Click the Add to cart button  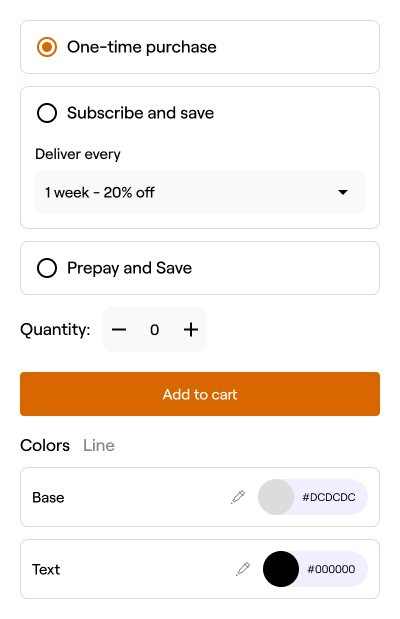[x=200, y=394]
